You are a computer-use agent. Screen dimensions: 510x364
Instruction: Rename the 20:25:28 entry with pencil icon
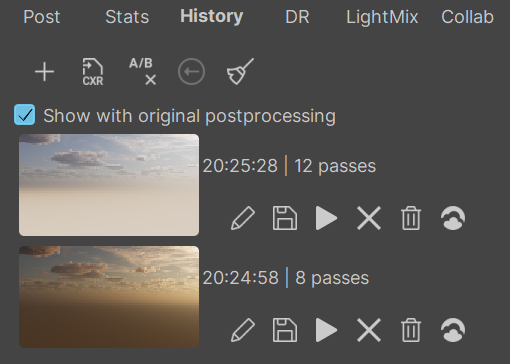point(243,218)
